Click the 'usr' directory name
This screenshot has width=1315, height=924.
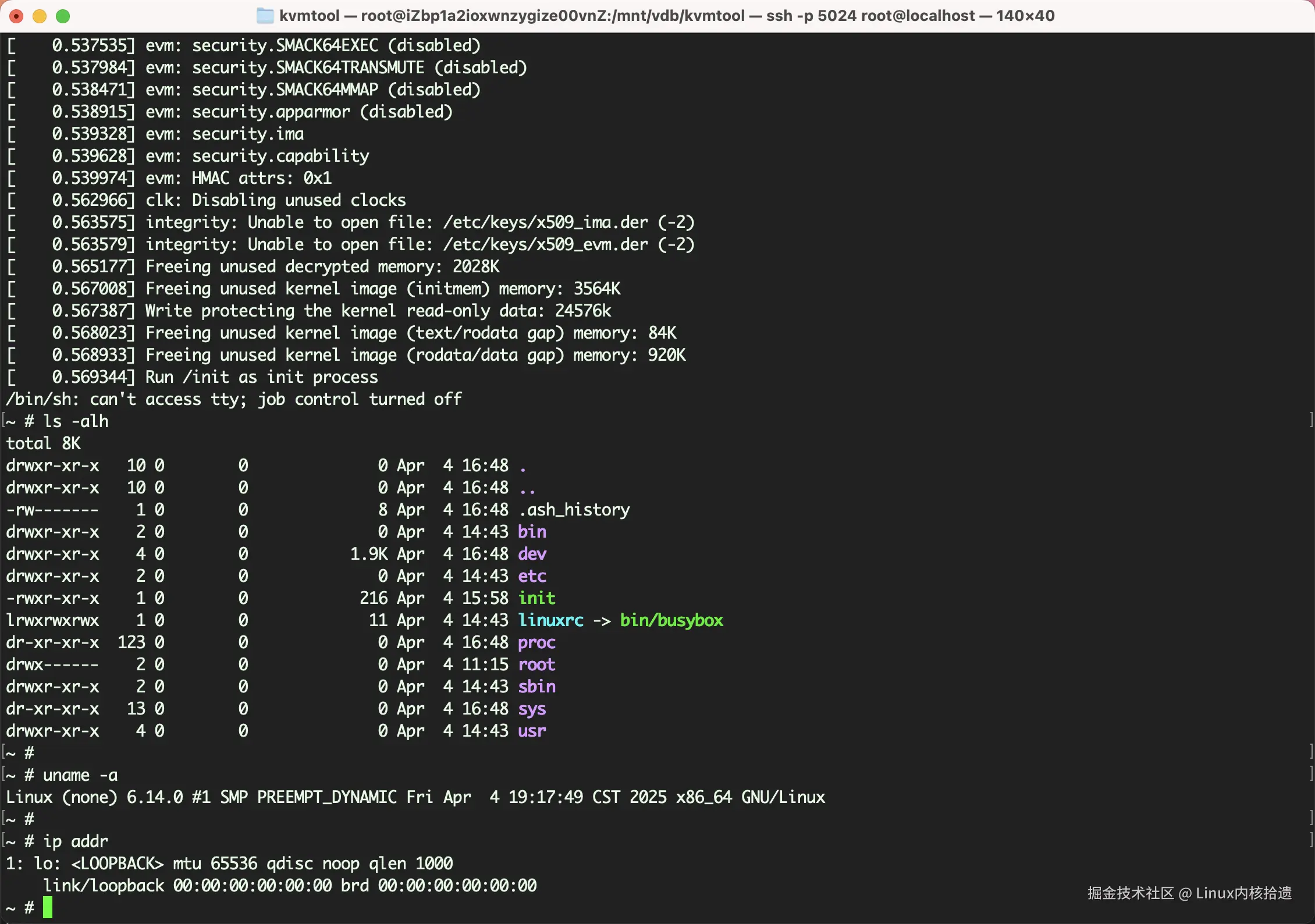pyautogui.click(x=532, y=731)
